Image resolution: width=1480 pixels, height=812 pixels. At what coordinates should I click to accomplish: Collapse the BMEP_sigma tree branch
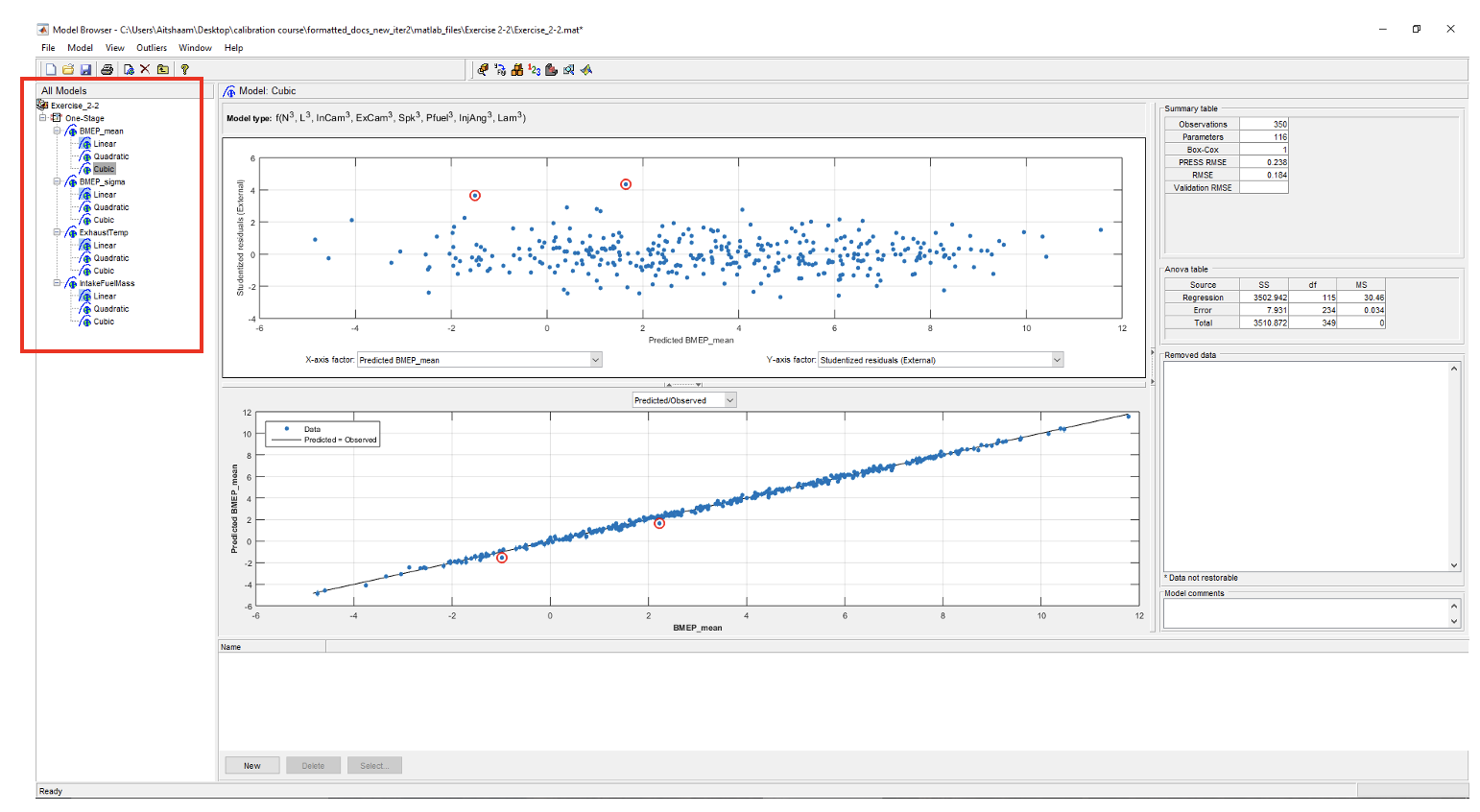(x=57, y=182)
